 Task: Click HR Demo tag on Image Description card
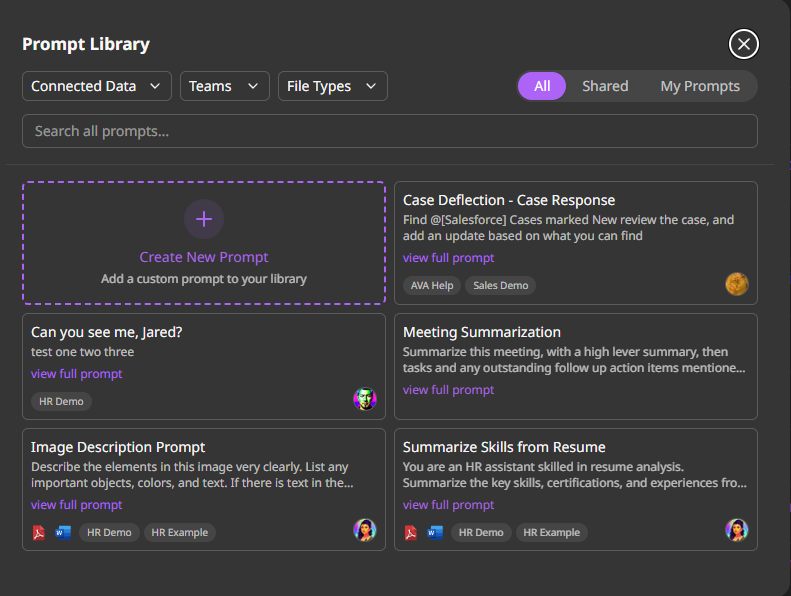pyautogui.click(x=109, y=533)
